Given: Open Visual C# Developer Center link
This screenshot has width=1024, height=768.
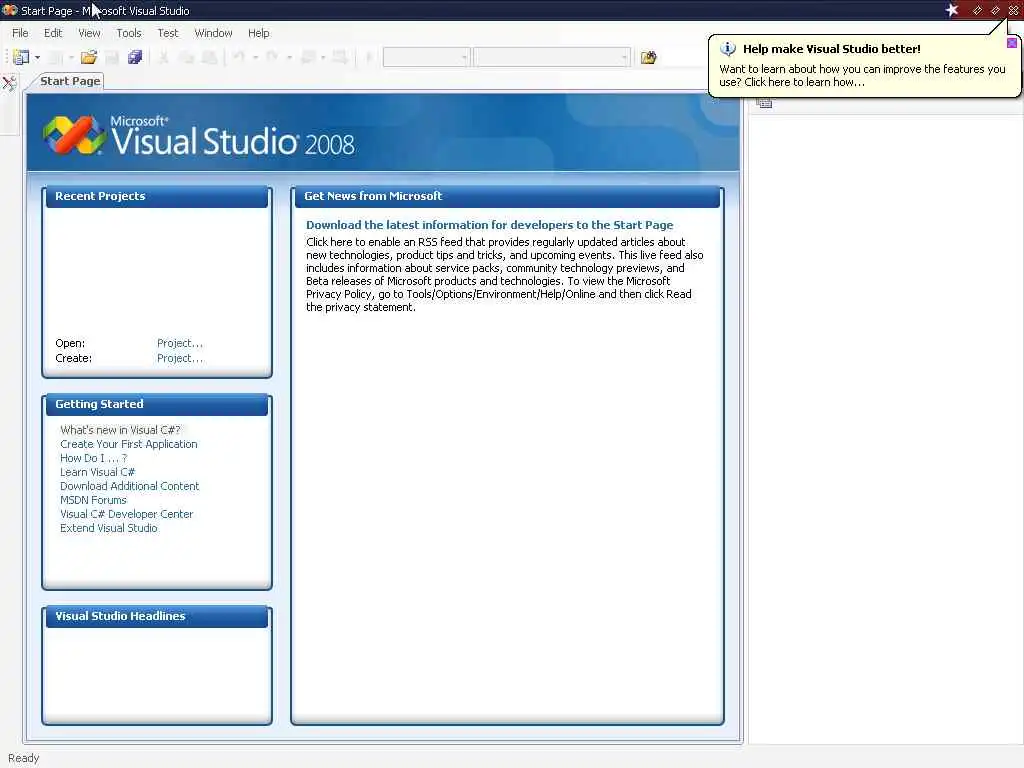Looking at the screenshot, I should tap(127, 515).
